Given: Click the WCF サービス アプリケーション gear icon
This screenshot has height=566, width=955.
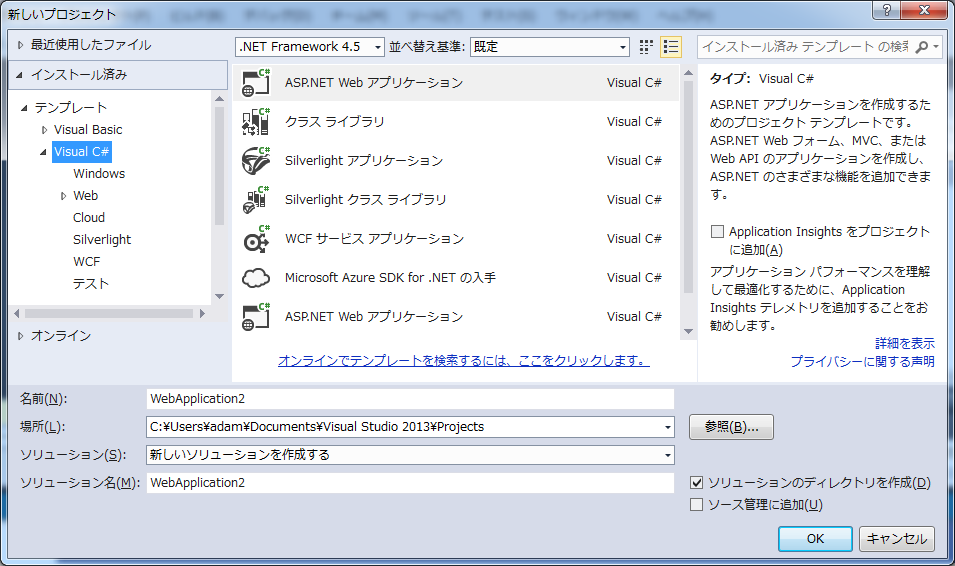Looking at the screenshot, I should 256,239.
